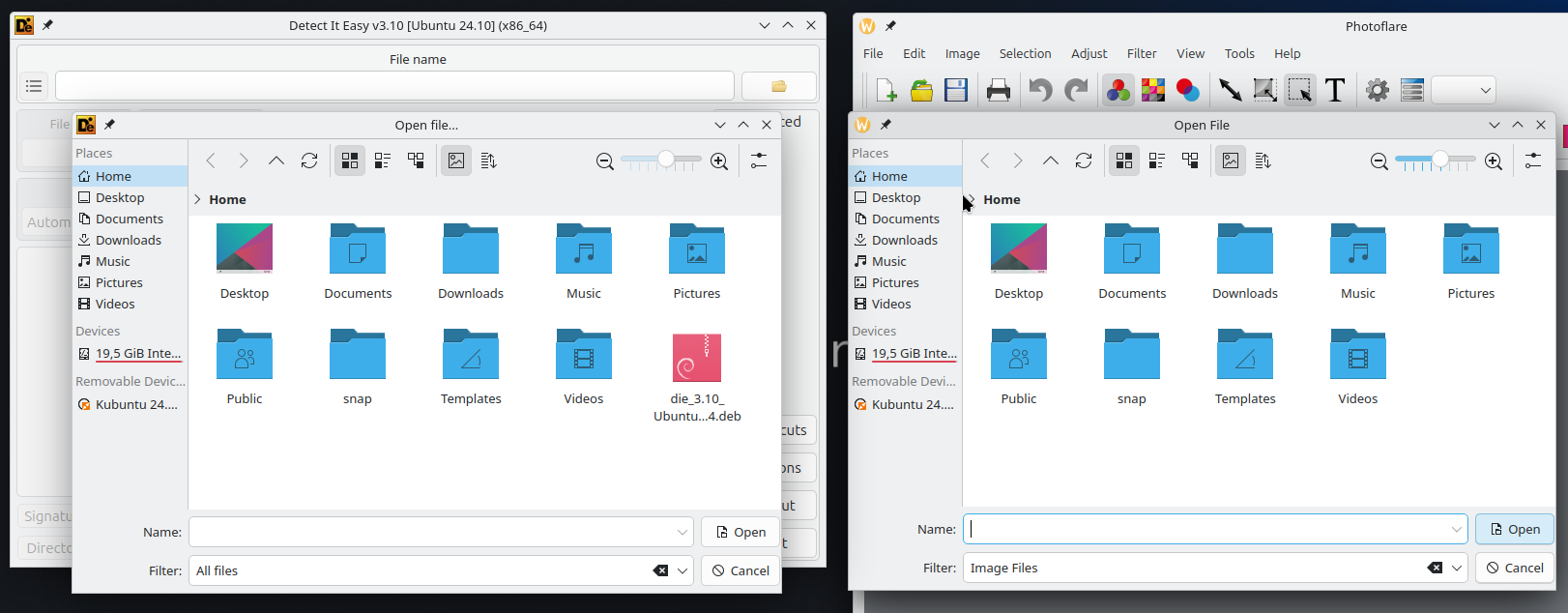The height and width of the screenshot is (613, 1568).
Task: Open the Image Files filter dropdown arrow
Action: (x=1457, y=568)
